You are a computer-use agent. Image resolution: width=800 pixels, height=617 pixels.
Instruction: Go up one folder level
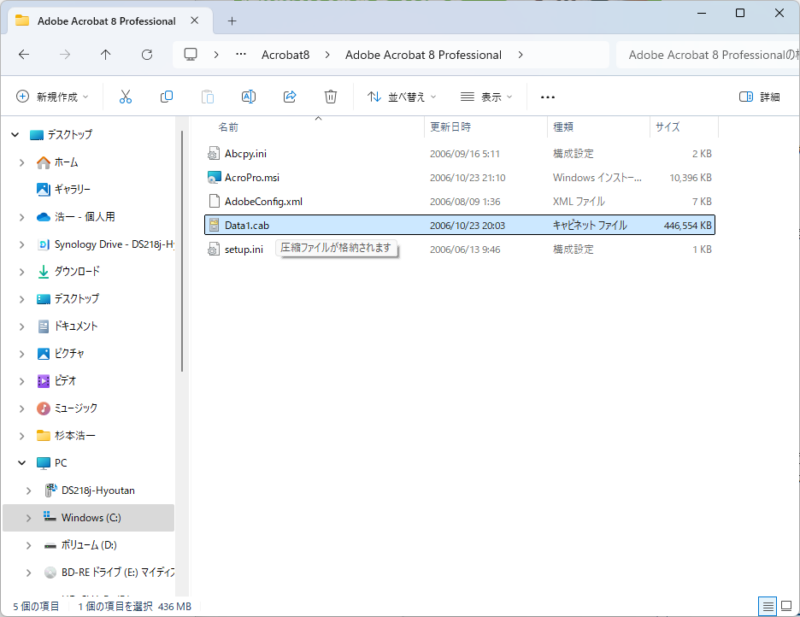click(106, 55)
